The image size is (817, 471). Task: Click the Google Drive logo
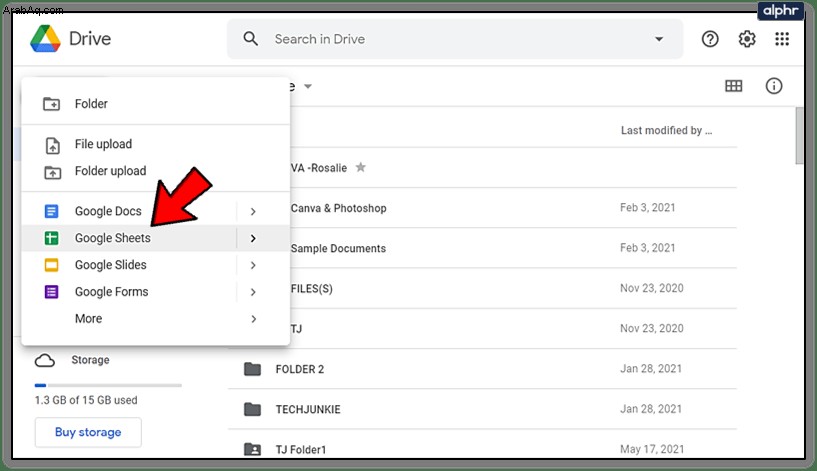click(x=45, y=39)
